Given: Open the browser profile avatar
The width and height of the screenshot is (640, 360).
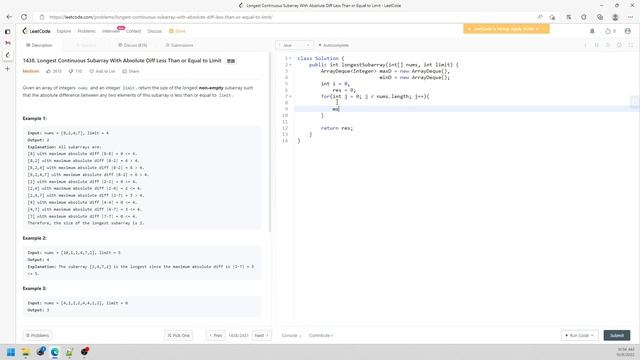Looking at the screenshot, I should [615, 17].
